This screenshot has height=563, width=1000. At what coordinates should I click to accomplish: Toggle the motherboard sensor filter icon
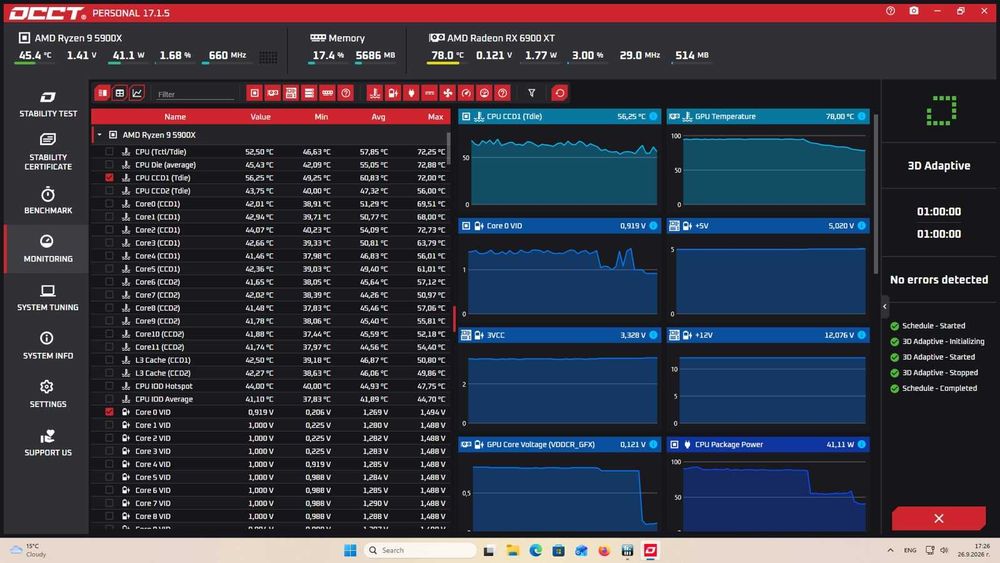point(291,93)
